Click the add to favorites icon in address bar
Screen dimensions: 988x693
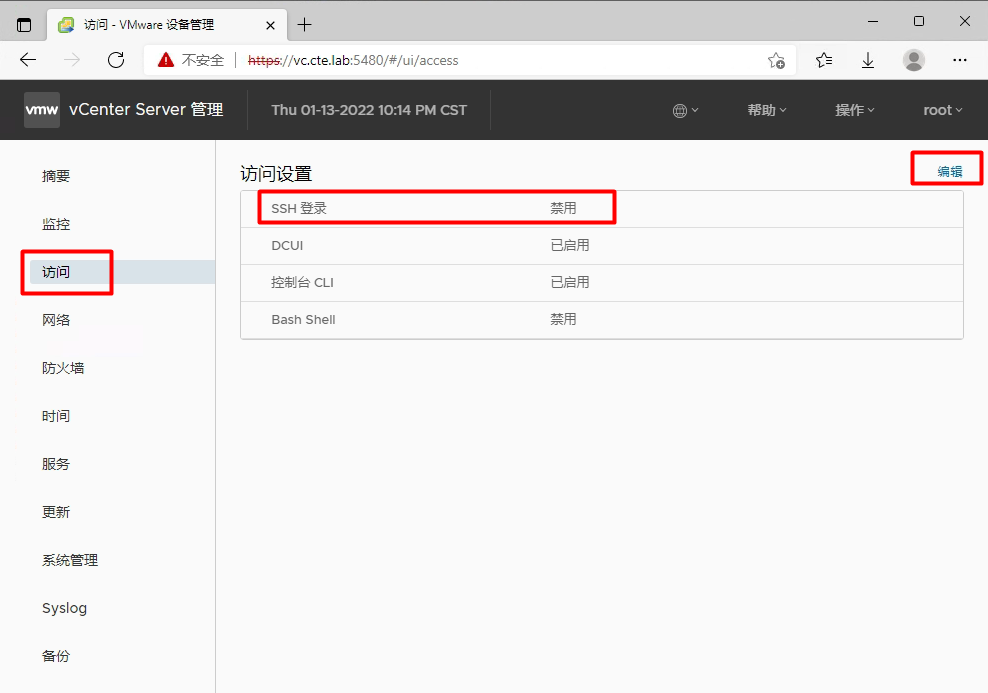tap(777, 60)
